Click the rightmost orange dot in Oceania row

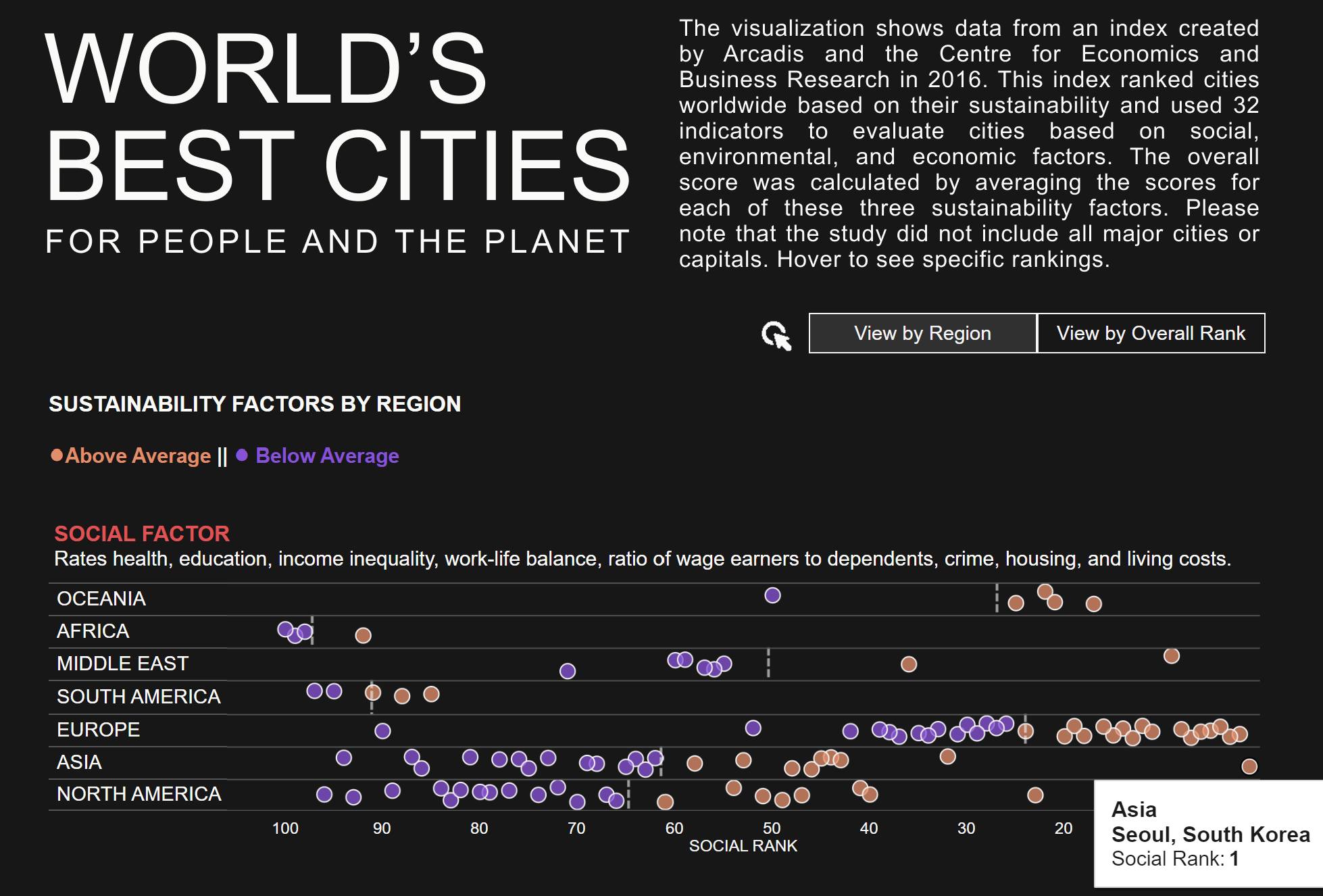coord(1093,603)
